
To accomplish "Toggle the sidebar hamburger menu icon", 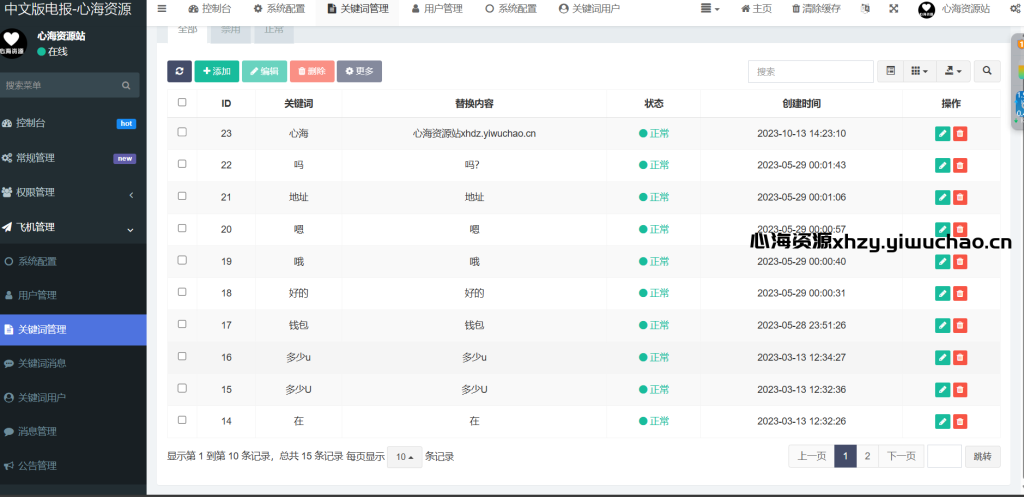I will [x=162, y=8].
